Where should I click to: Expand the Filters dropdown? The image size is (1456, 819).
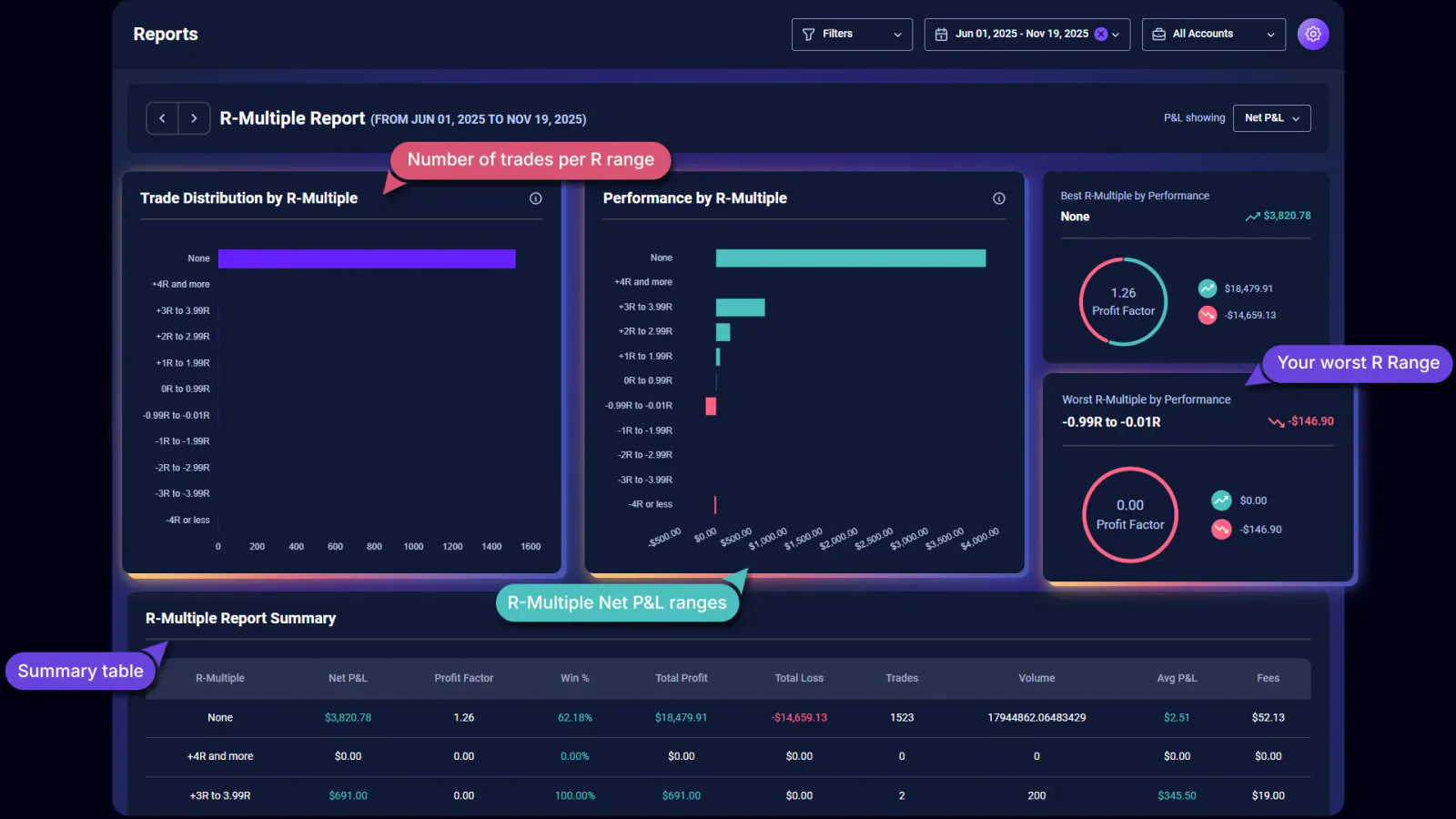click(852, 34)
